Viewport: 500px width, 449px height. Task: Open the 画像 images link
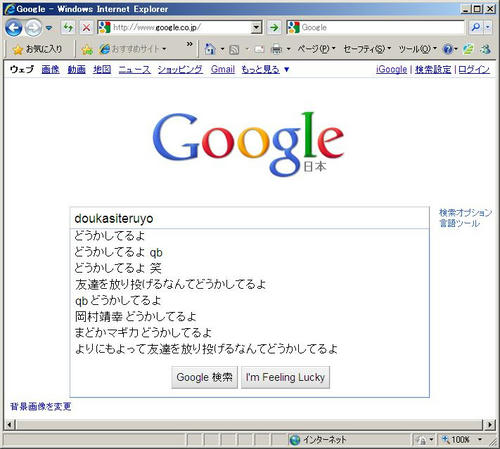[x=51, y=69]
